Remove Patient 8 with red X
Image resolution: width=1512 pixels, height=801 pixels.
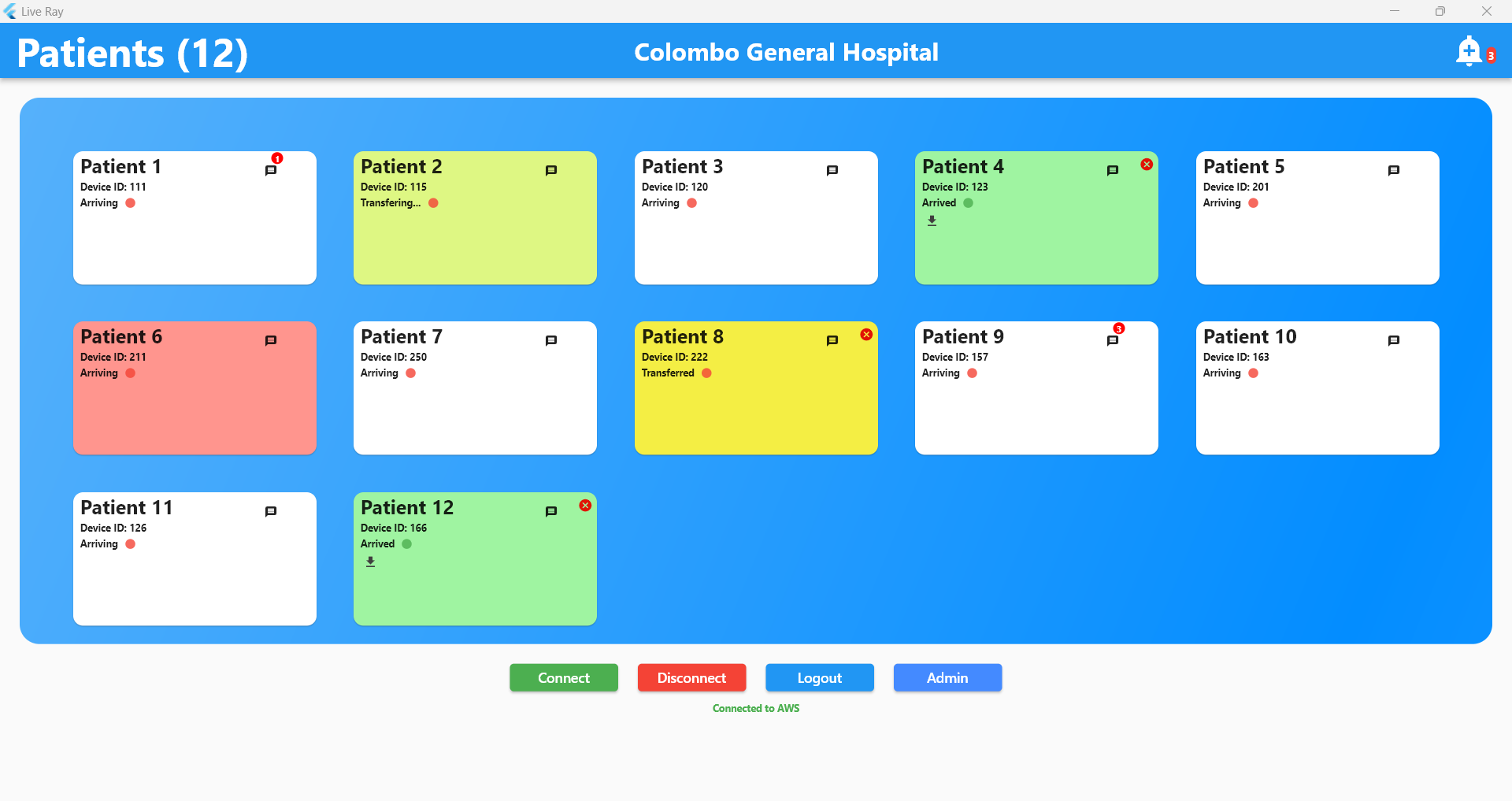[866, 334]
